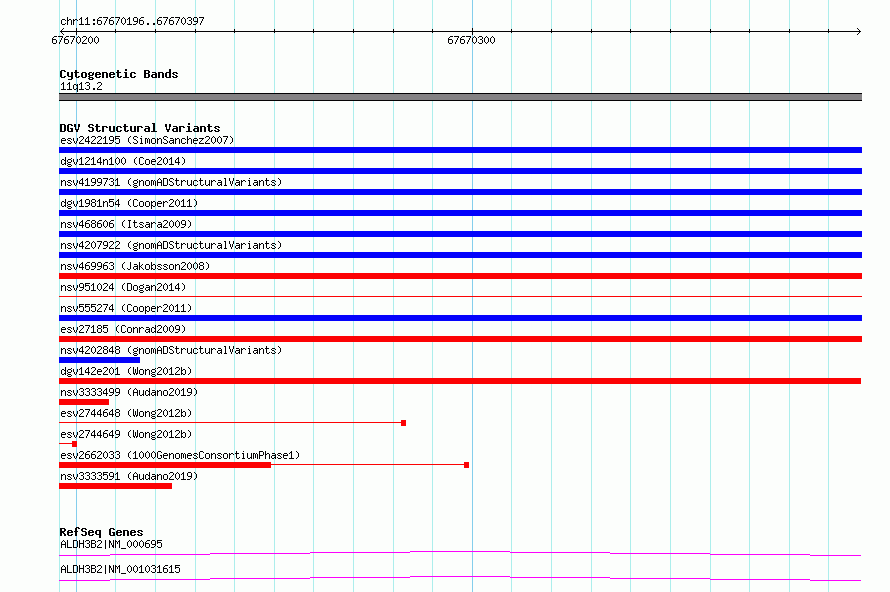Open variant esv2662033 (1000GenomesConsortiumPhase1) label
Image resolution: width=890 pixels, height=592 pixels.
180,455
